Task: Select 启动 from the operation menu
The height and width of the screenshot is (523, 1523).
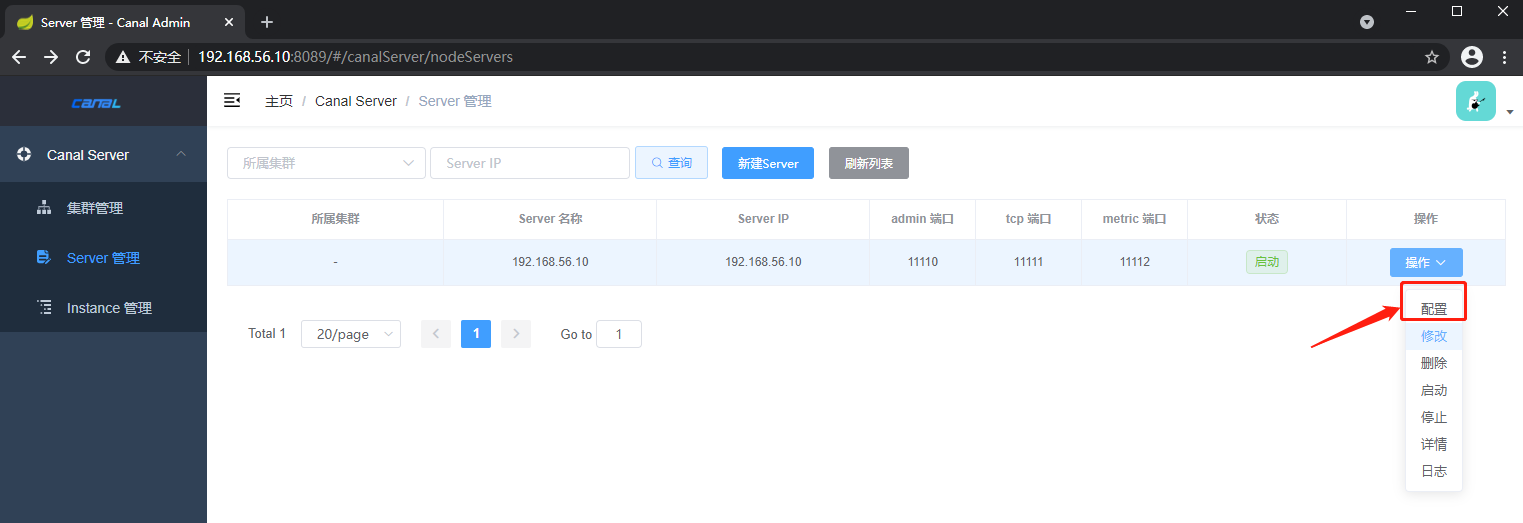Action: 1434,390
